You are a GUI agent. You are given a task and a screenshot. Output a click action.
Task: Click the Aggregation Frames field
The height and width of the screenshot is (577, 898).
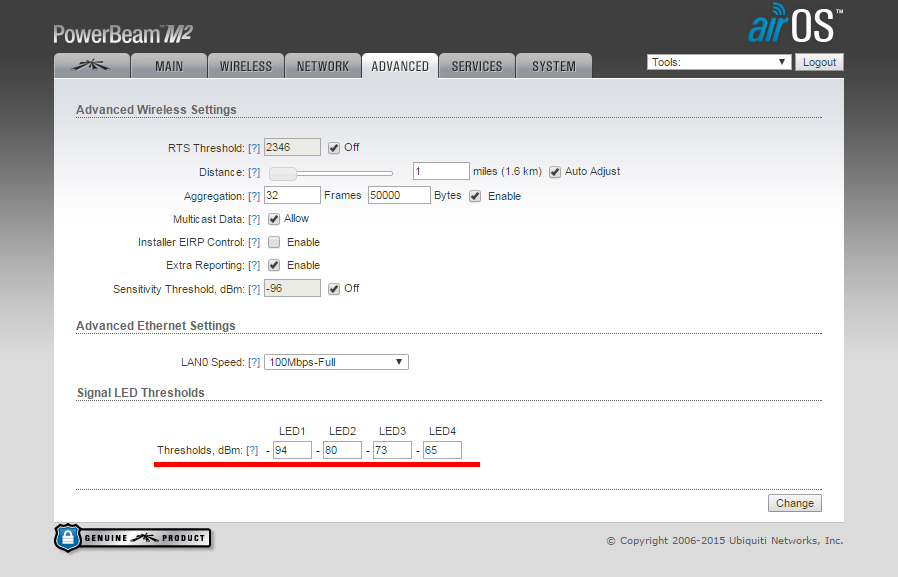tap(292, 195)
